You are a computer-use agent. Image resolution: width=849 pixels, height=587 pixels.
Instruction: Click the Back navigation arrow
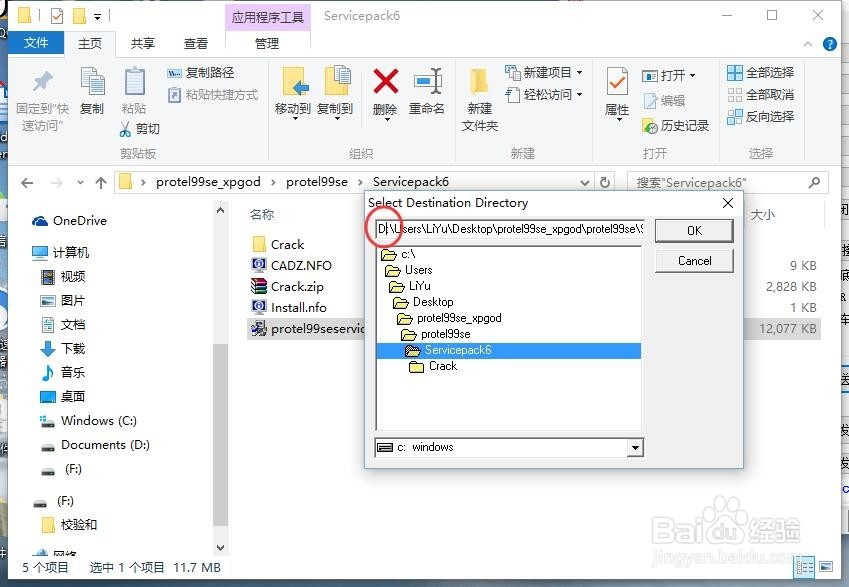coord(27,183)
